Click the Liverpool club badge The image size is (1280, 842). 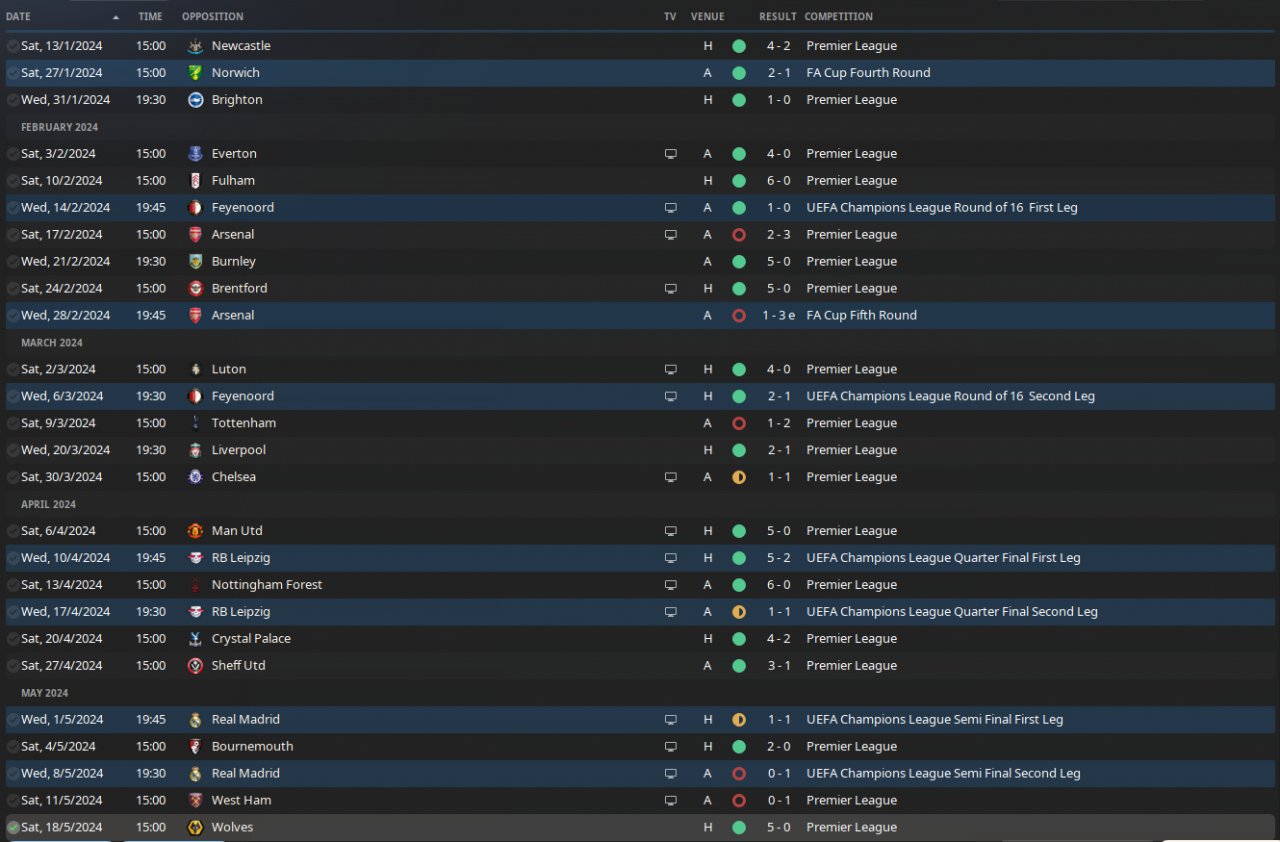click(x=195, y=450)
